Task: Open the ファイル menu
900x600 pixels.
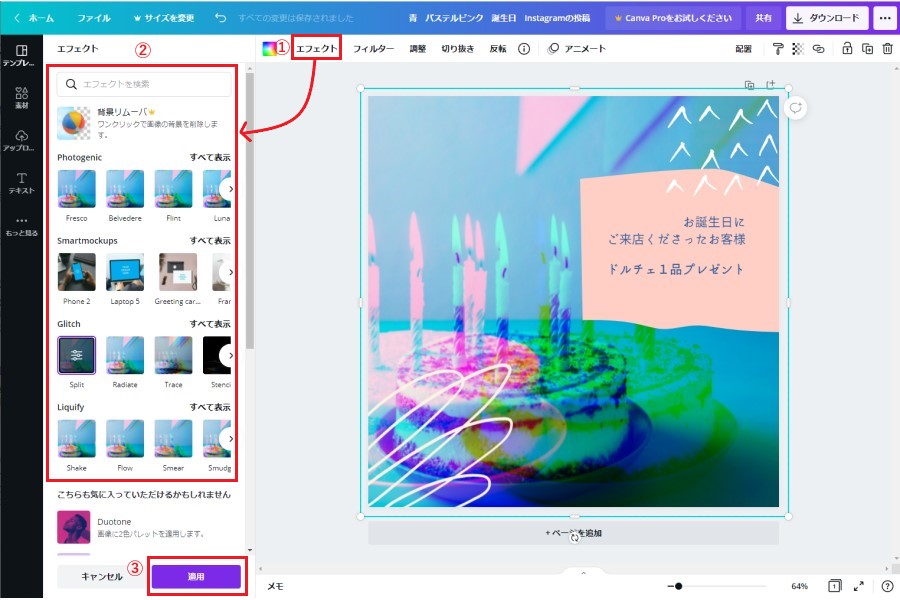Action: click(94, 18)
